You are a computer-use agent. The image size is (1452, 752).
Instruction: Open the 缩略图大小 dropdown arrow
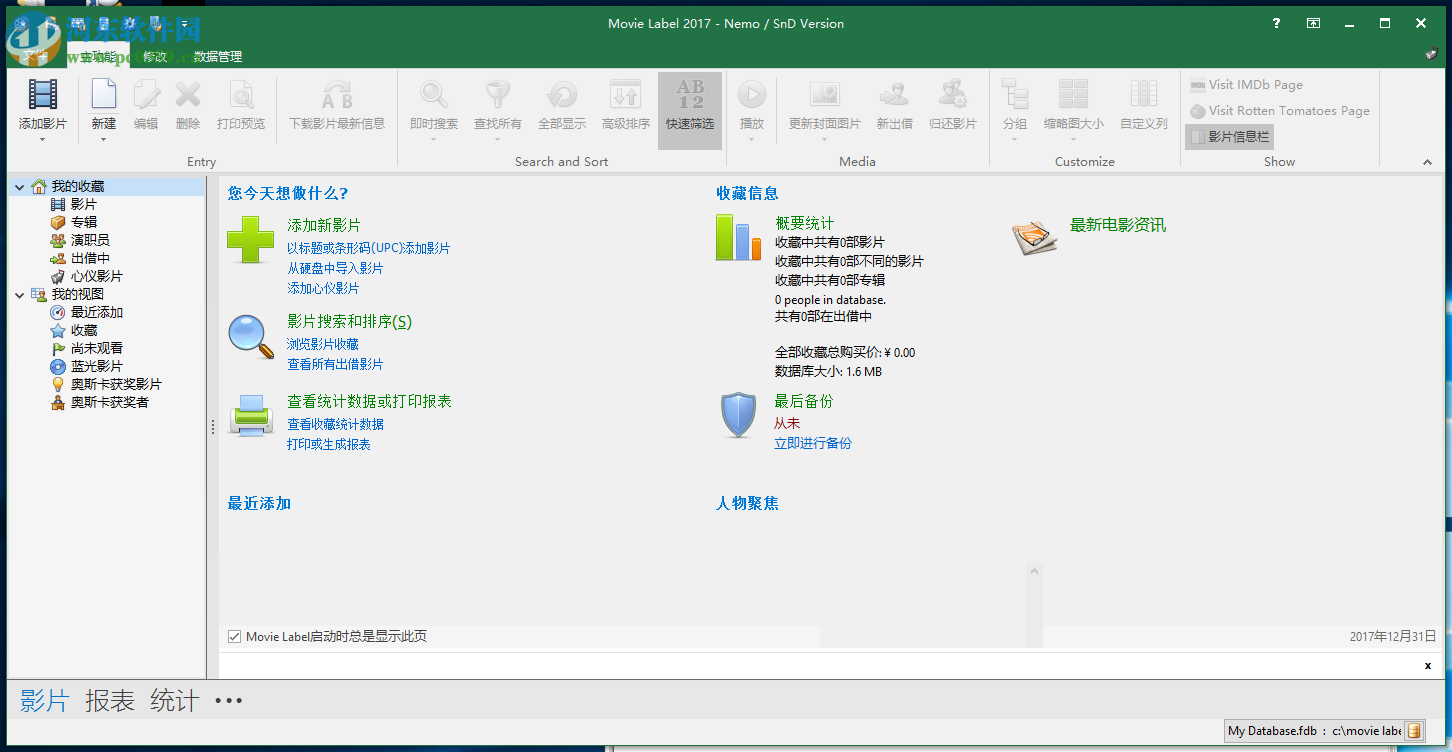[1074, 139]
